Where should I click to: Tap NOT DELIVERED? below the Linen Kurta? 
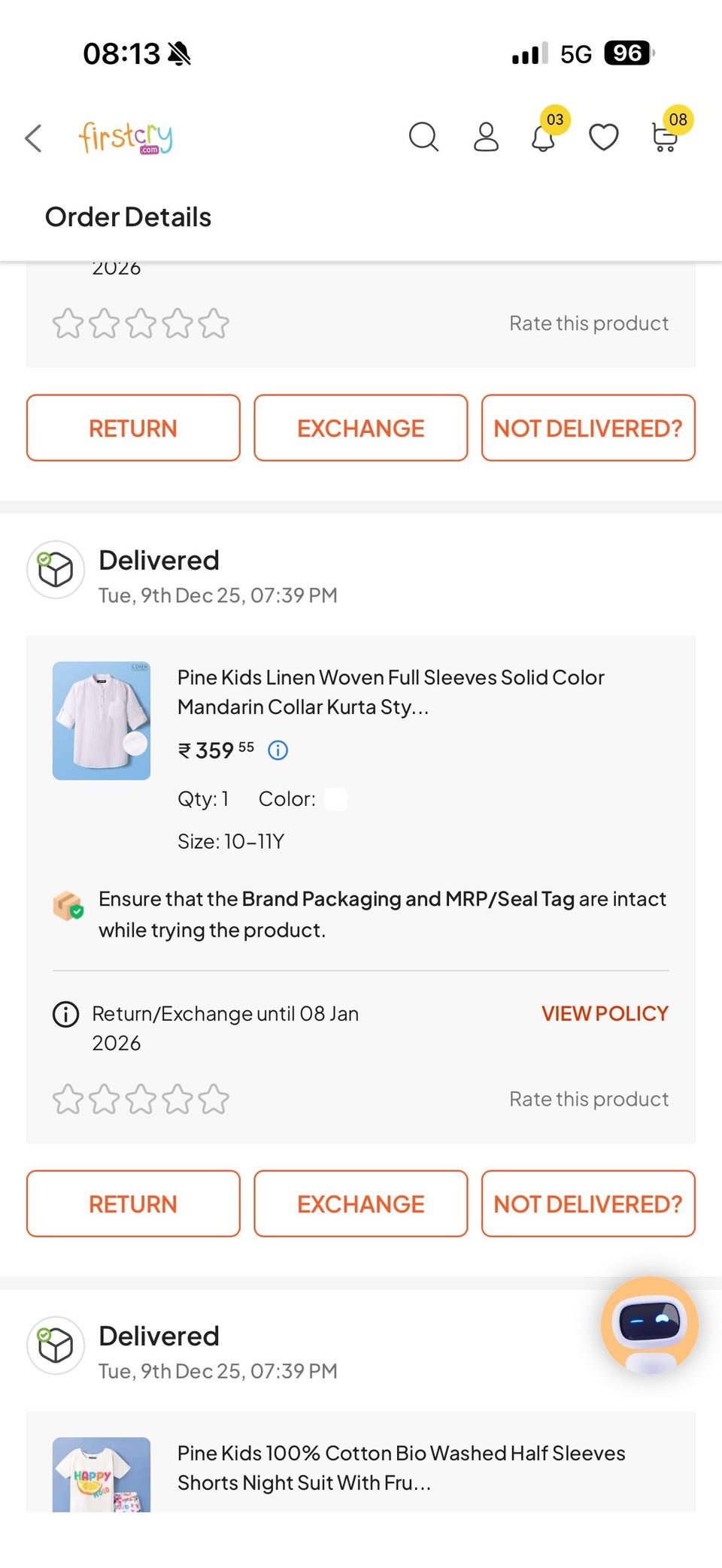tap(588, 1203)
